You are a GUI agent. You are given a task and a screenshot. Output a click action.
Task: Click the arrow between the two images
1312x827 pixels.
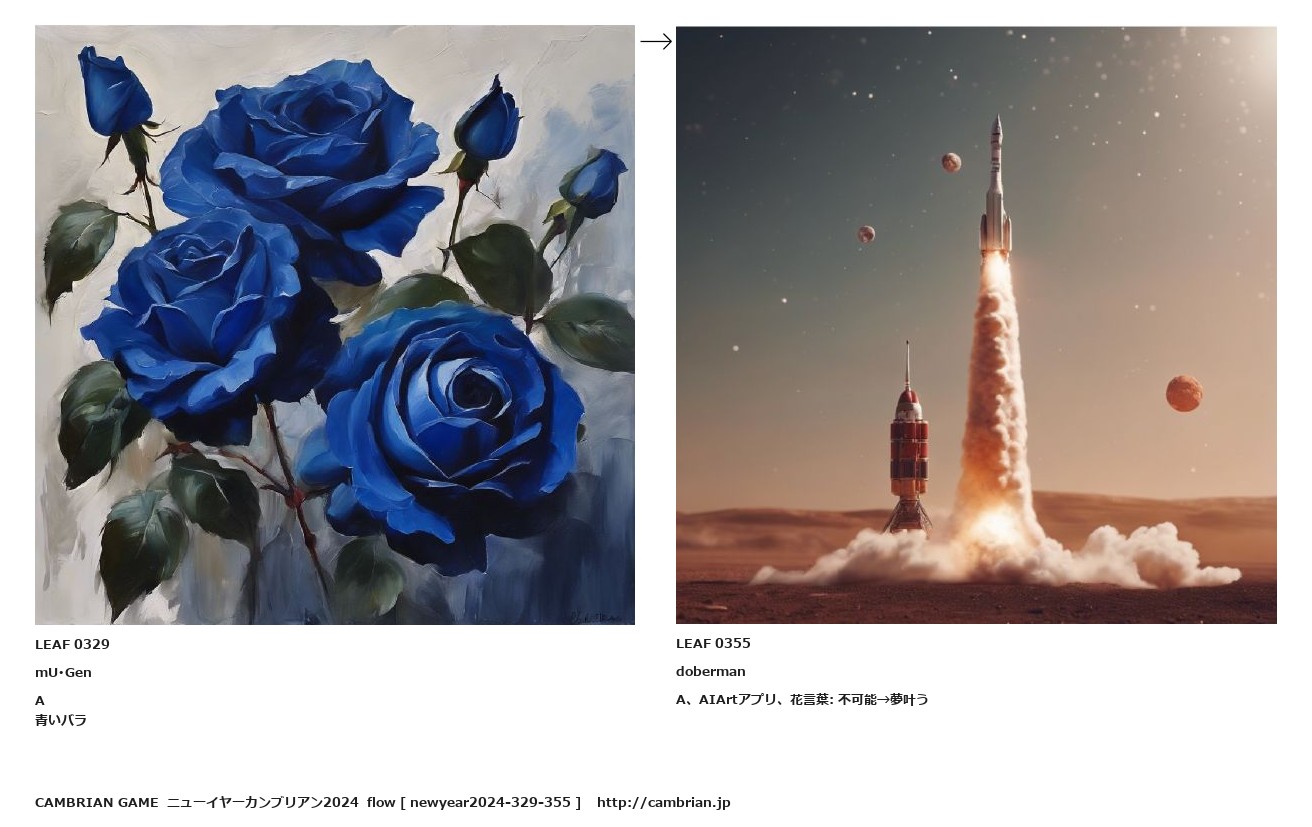pos(656,41)
